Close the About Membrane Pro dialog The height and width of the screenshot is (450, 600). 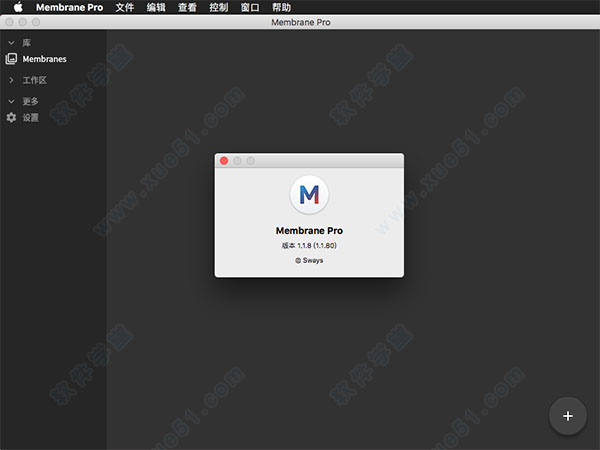coord(224,161)
